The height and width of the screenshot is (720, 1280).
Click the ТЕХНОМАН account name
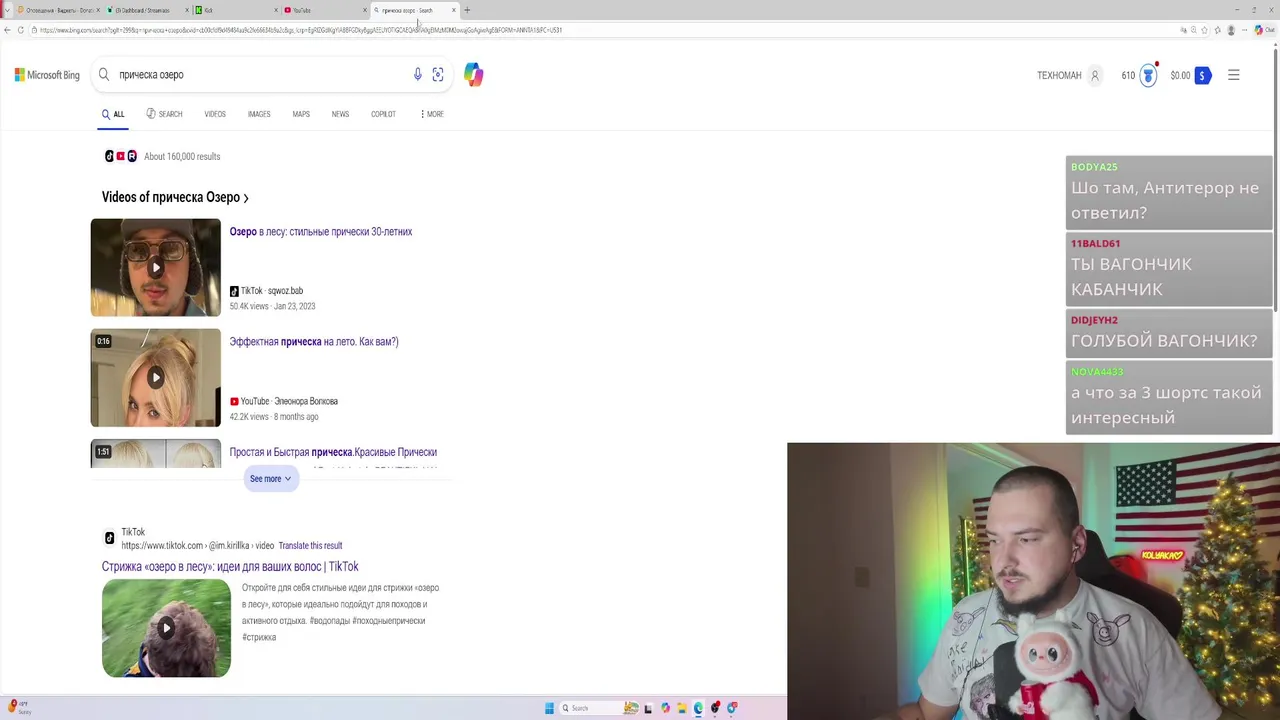(x=1059, y=75)
